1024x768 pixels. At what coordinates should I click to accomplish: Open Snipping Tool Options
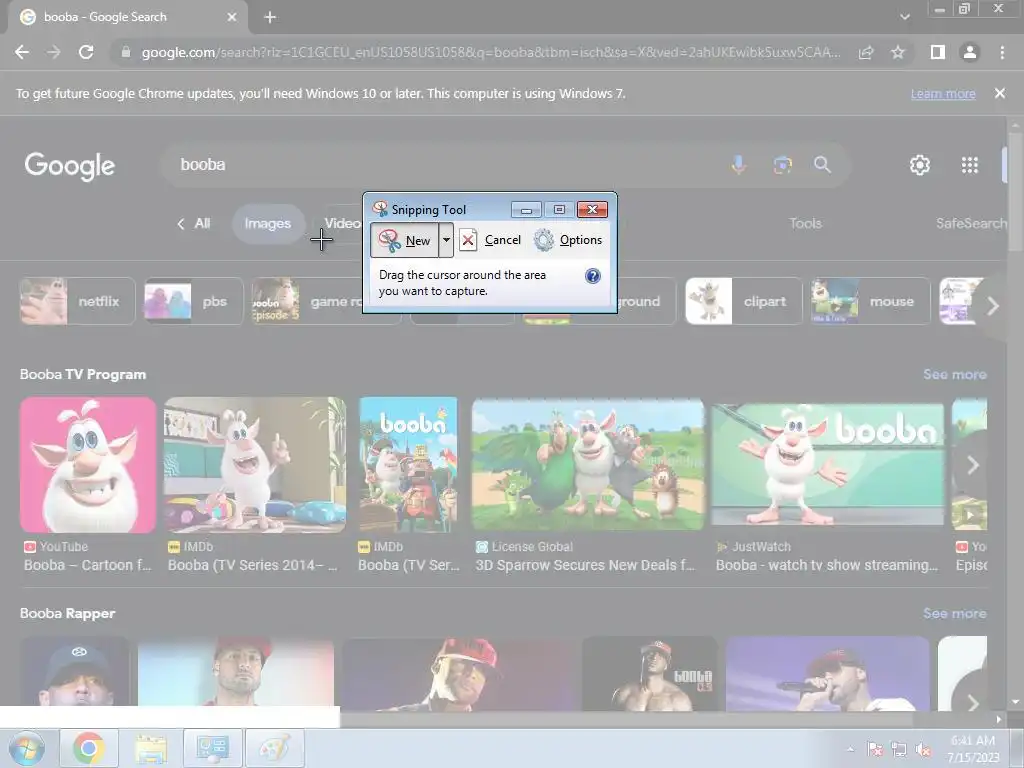[568, 240]
